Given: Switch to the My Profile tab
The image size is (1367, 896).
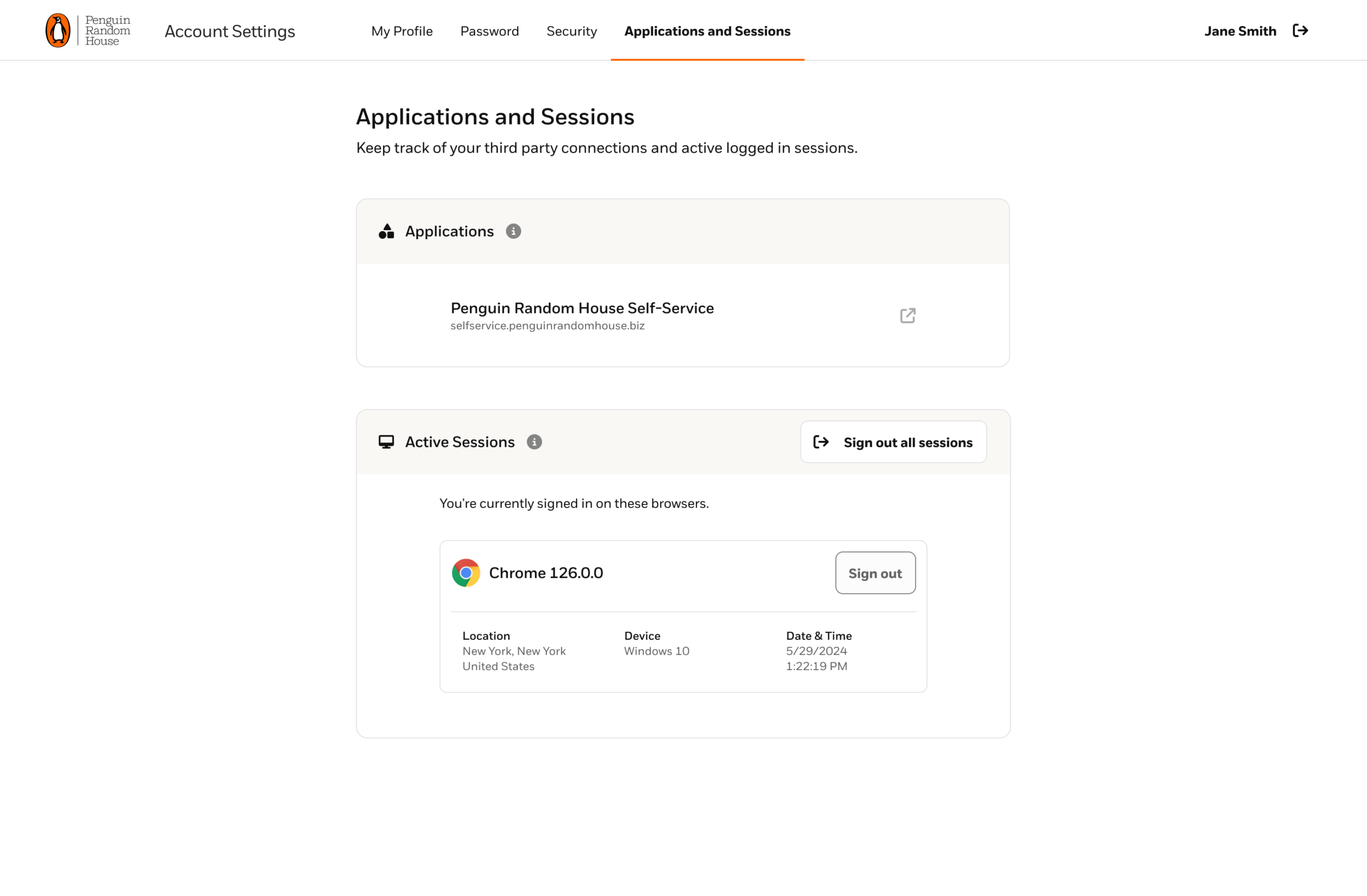Looking at the screenshot, I should pos(402,31).
